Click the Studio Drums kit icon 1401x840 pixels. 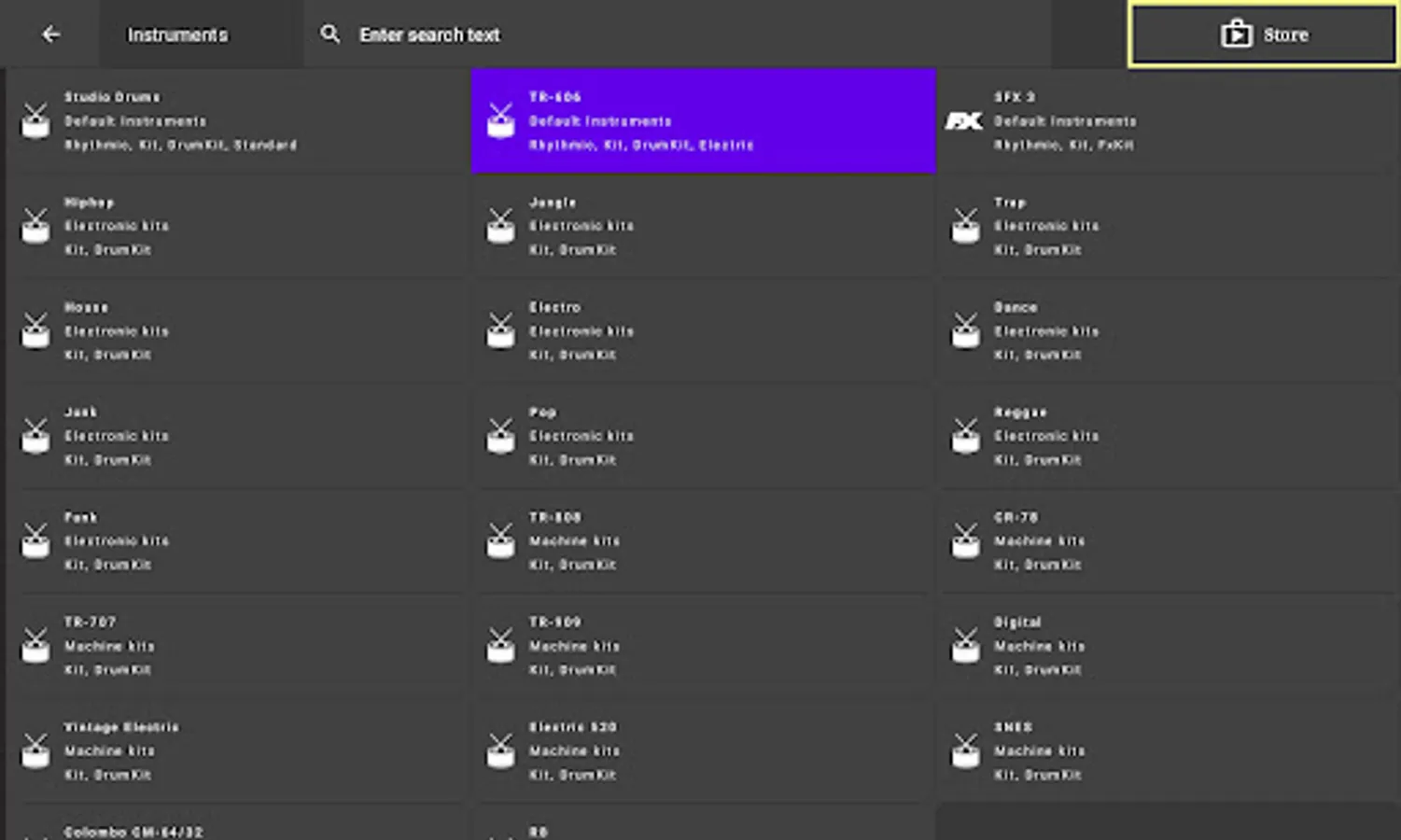click(35, 121)
